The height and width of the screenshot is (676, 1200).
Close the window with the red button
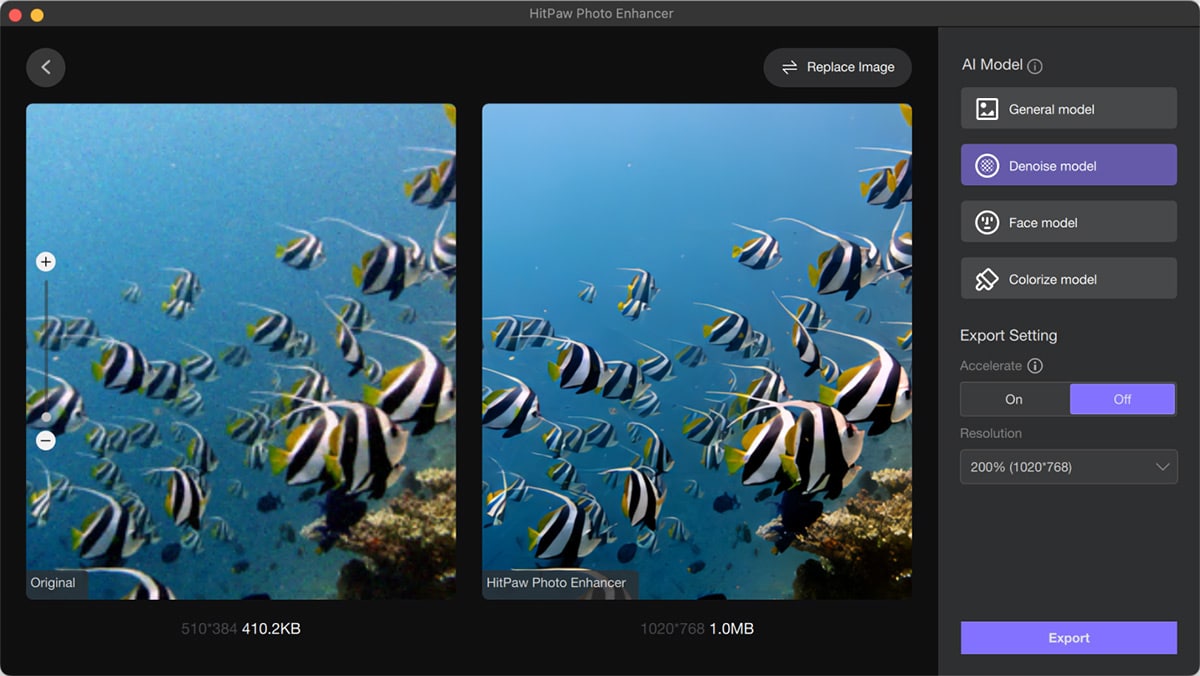14,15
